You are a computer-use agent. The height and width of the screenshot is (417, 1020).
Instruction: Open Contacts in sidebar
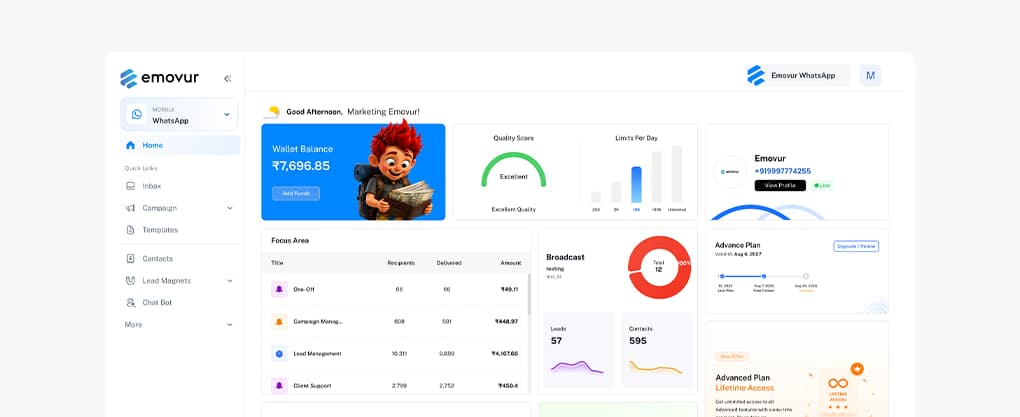click(x=157, y=259)
